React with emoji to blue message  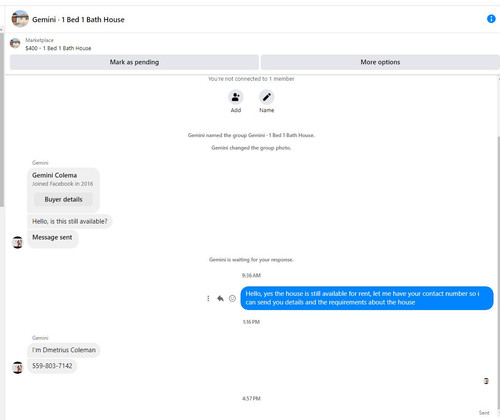point(232,298)
